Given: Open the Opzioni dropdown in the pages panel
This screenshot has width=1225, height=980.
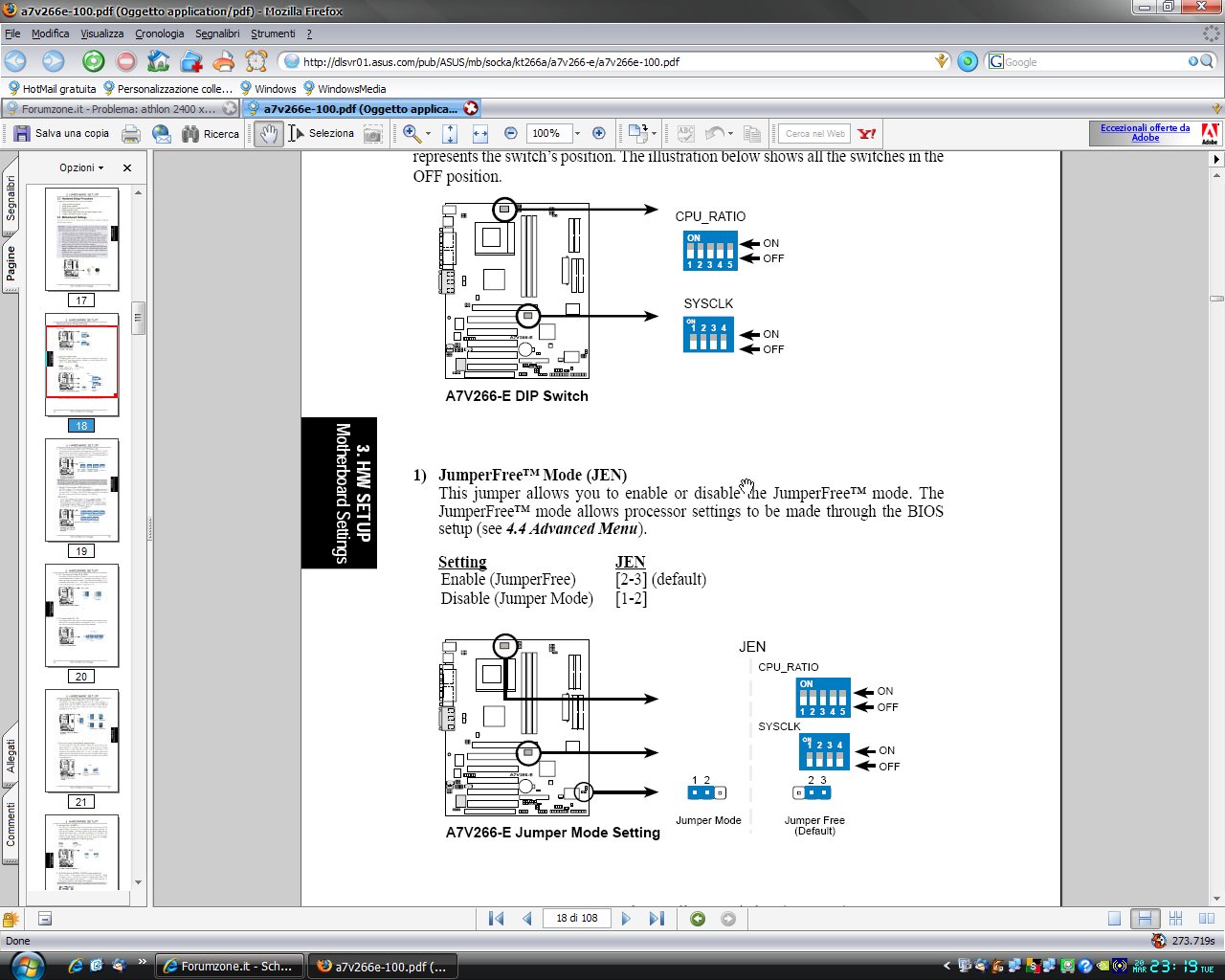Looking at the screenshot, I should [x=81, y=167].
